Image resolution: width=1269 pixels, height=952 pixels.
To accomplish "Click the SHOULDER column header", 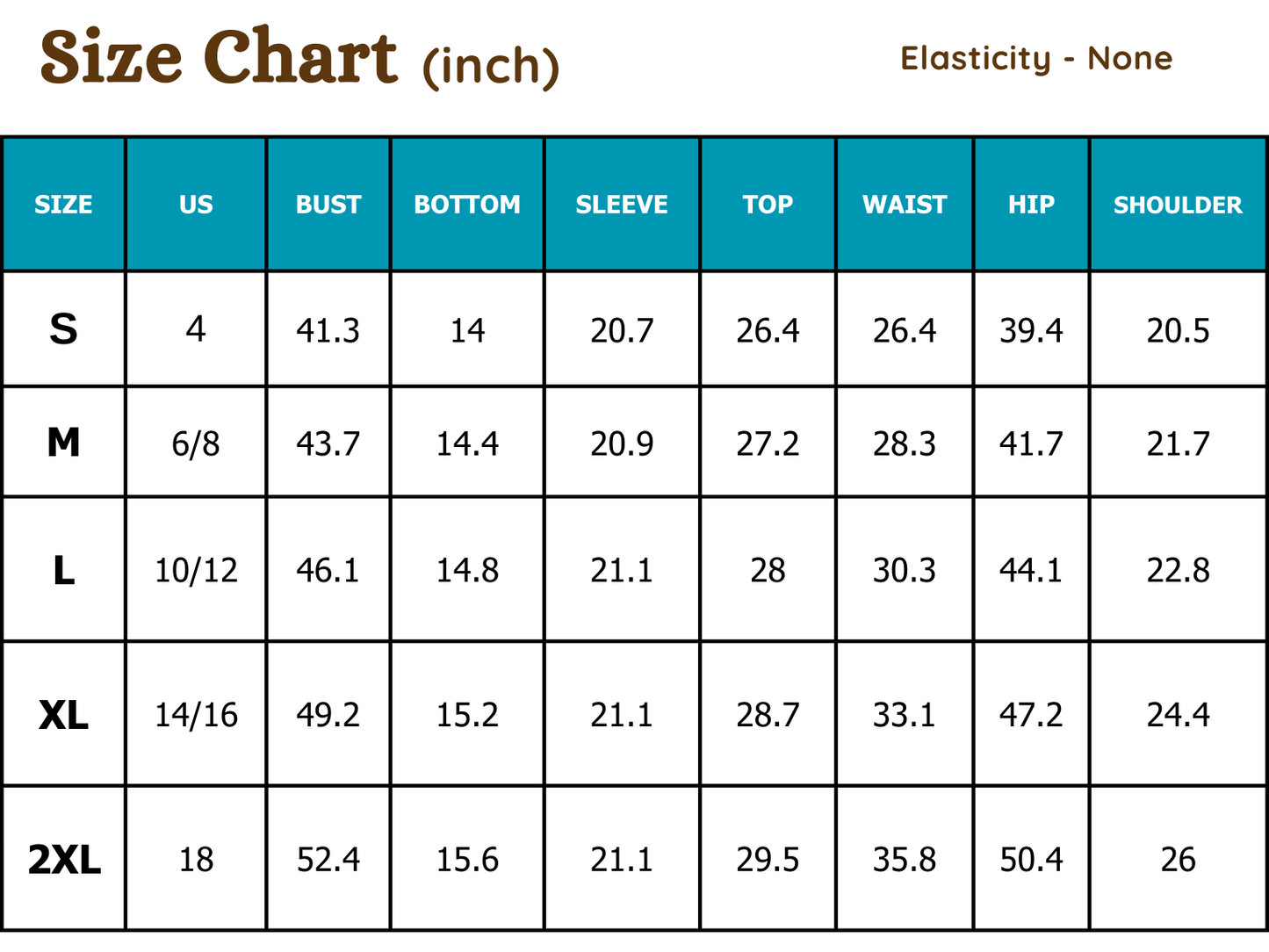I will (1178, 205).
